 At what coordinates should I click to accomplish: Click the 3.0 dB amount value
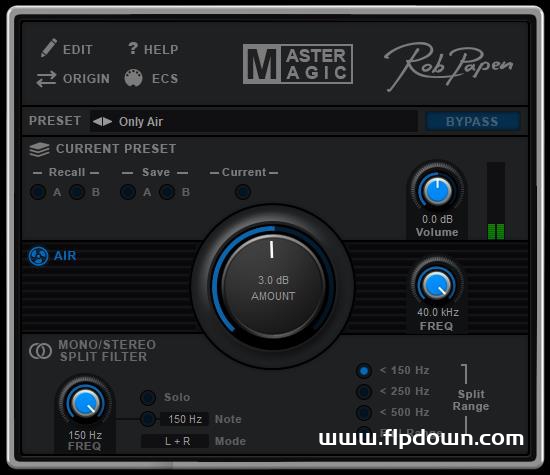273,280
